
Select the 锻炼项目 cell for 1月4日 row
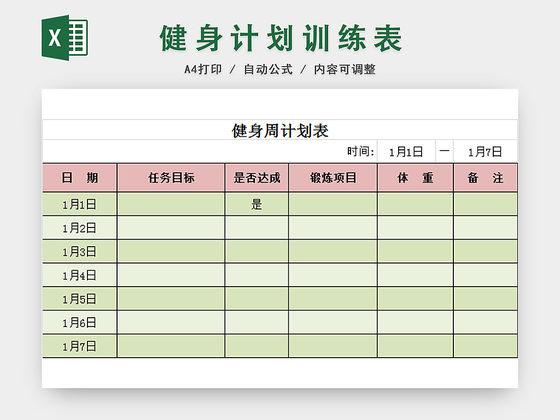pos(333,275)
